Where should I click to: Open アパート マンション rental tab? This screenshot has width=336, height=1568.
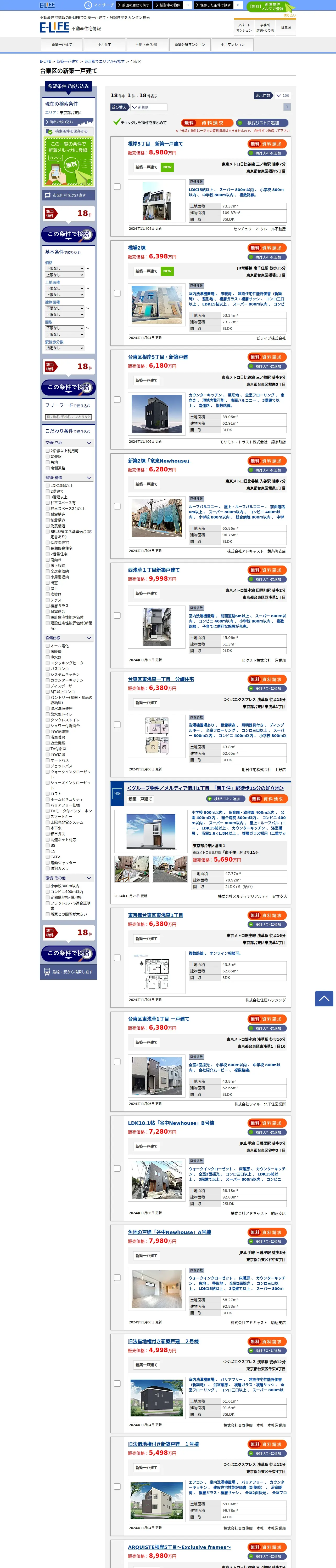244,27
